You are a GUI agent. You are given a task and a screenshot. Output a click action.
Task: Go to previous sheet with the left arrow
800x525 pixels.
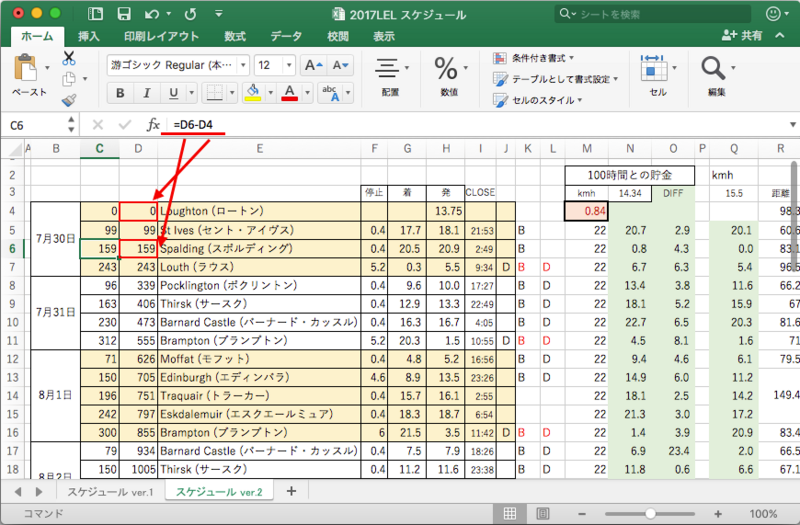tap(18, 492)
